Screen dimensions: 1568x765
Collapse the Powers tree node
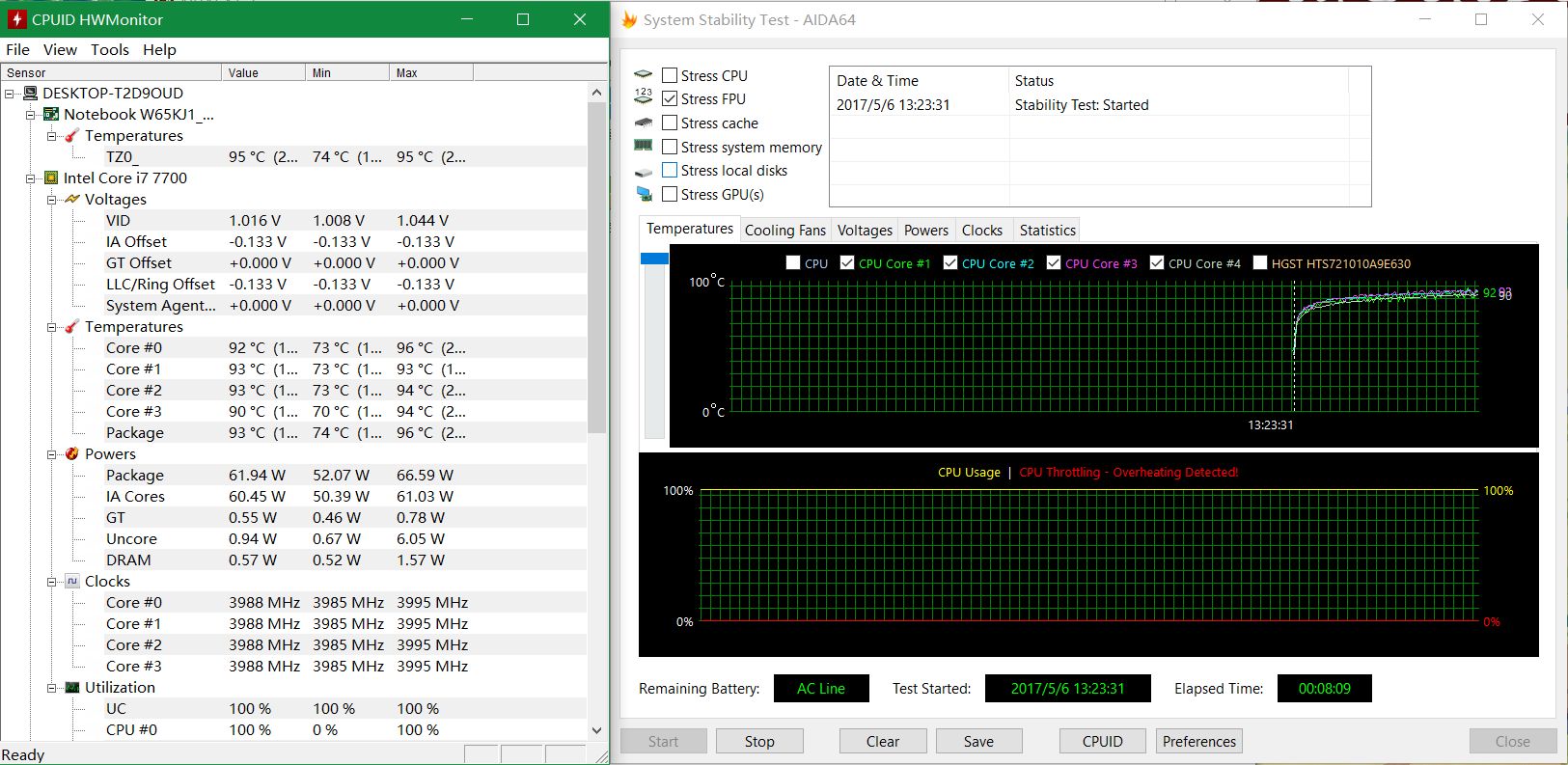[x=52, y=454]
